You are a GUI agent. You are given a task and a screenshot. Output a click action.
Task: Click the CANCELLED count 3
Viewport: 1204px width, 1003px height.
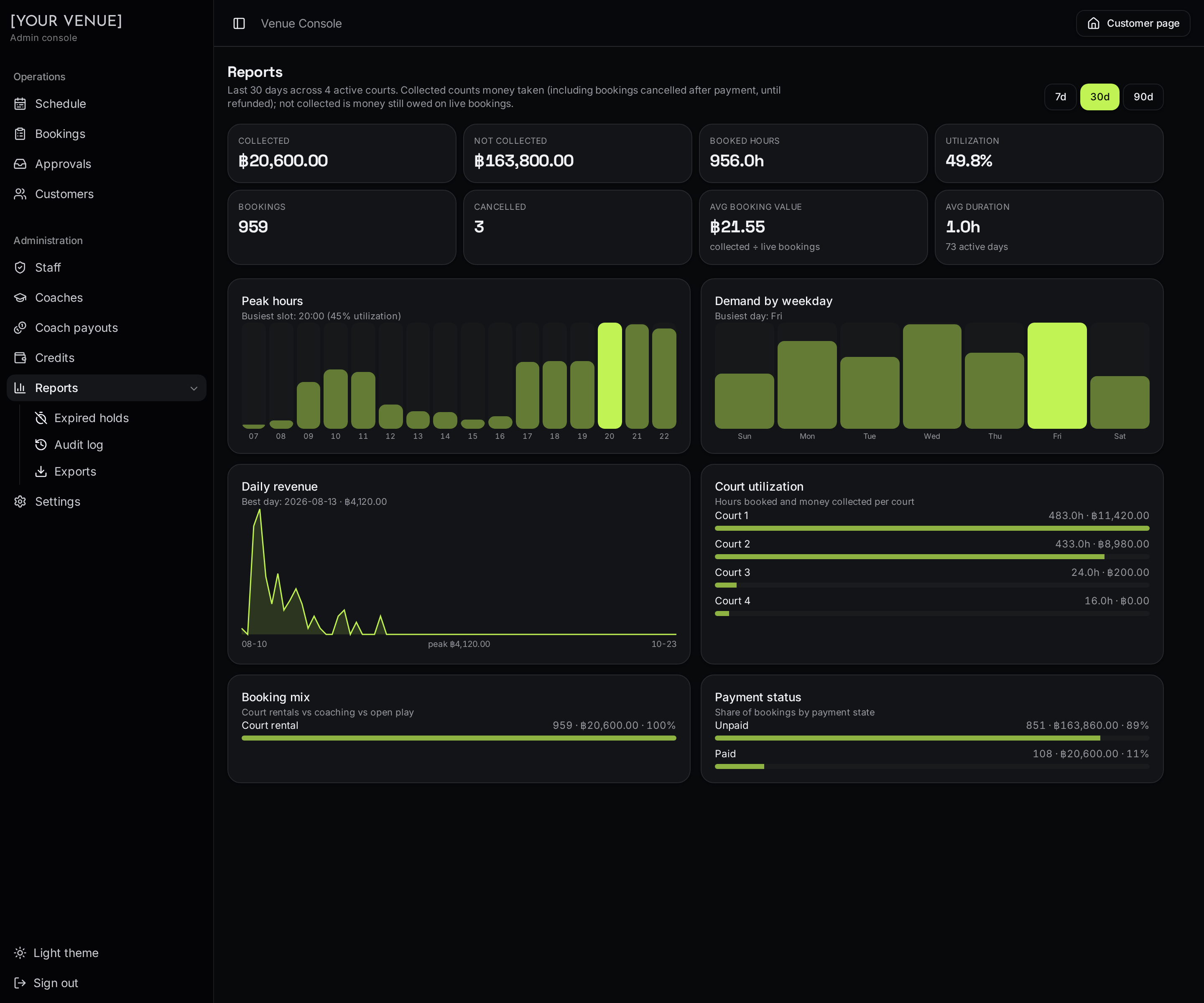[x=480, y=227]
